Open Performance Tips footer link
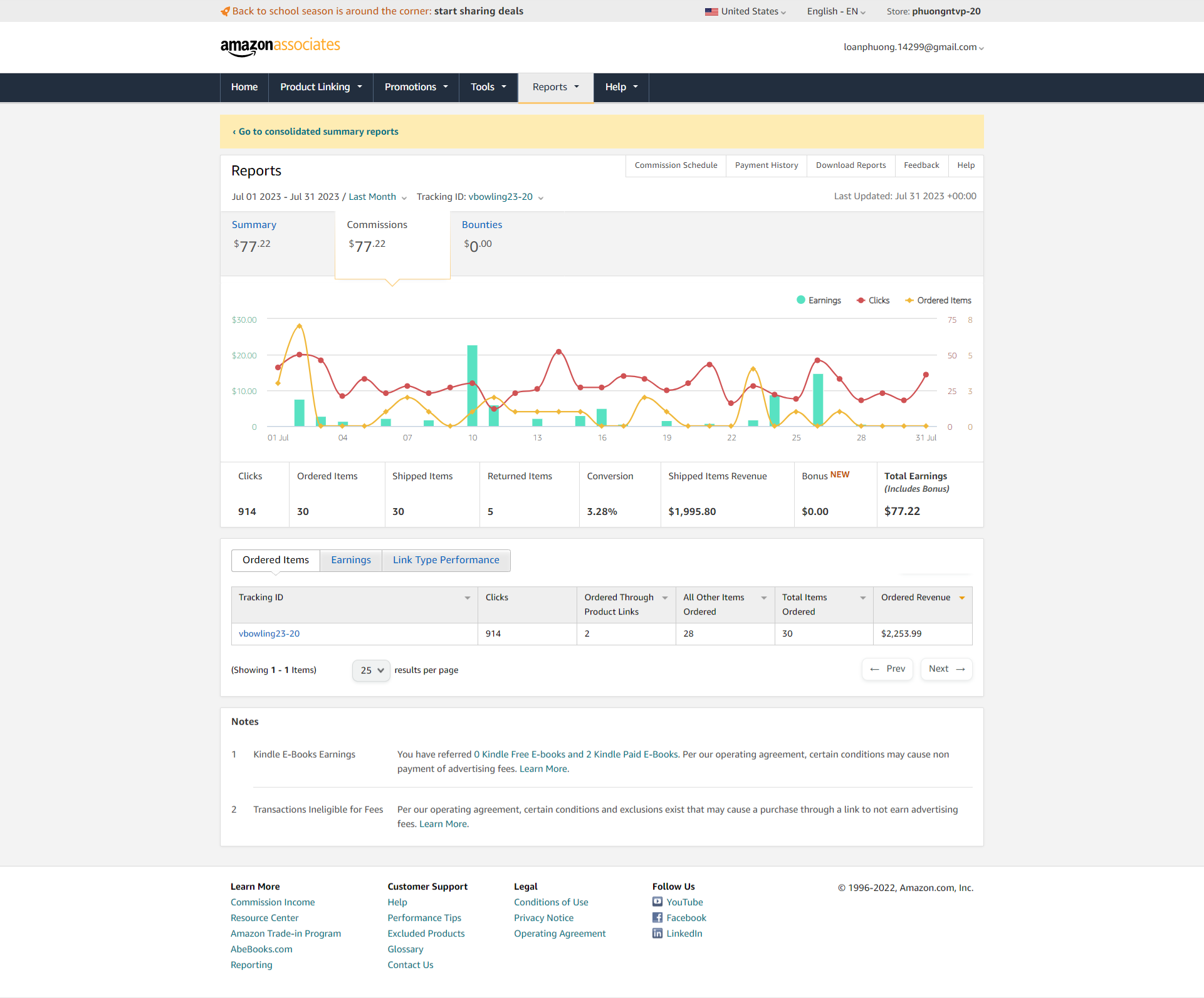The image size is (1204, 998). pos(424,918)
